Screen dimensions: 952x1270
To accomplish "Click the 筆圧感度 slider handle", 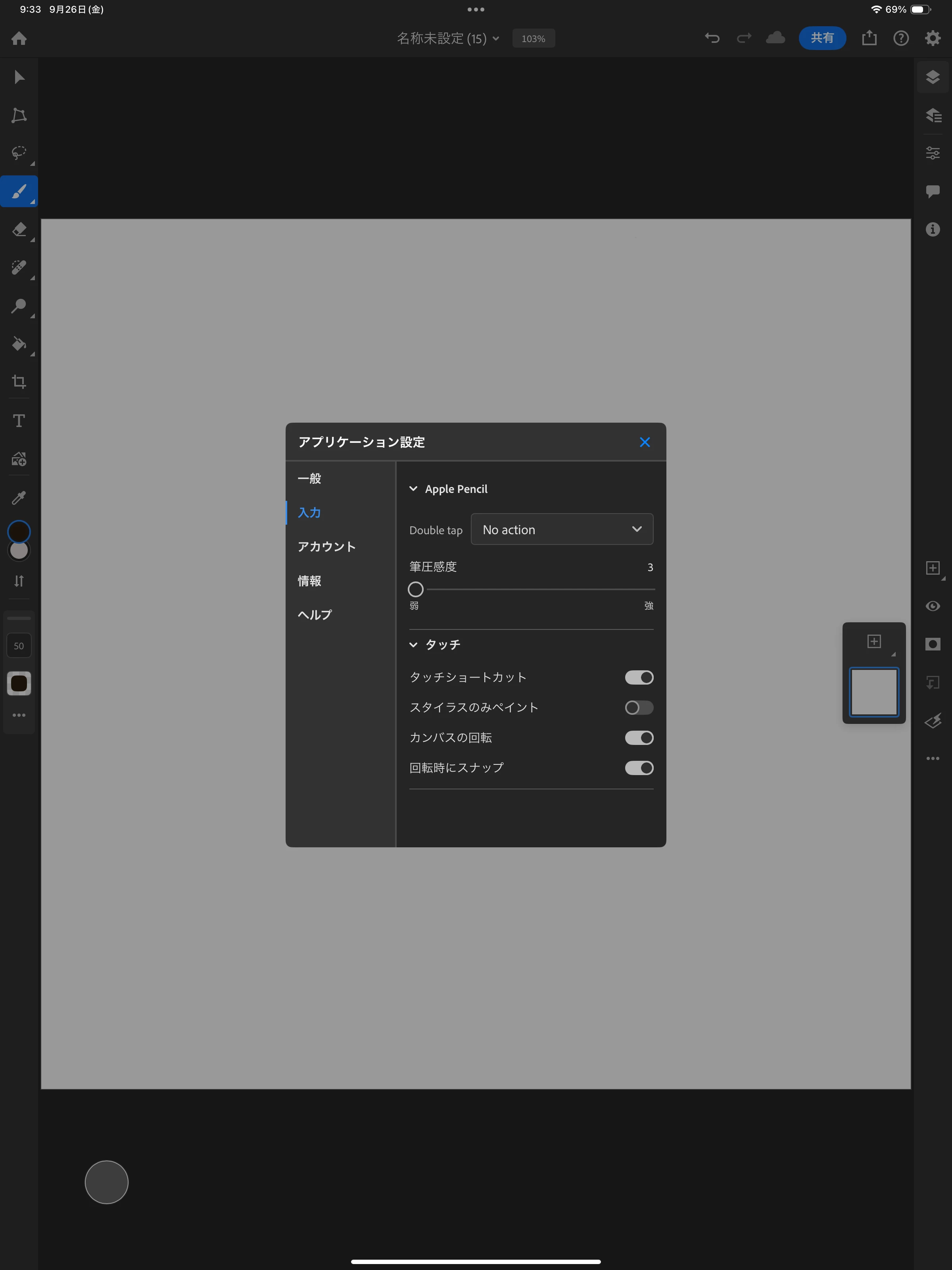I will tap(415, 589).
